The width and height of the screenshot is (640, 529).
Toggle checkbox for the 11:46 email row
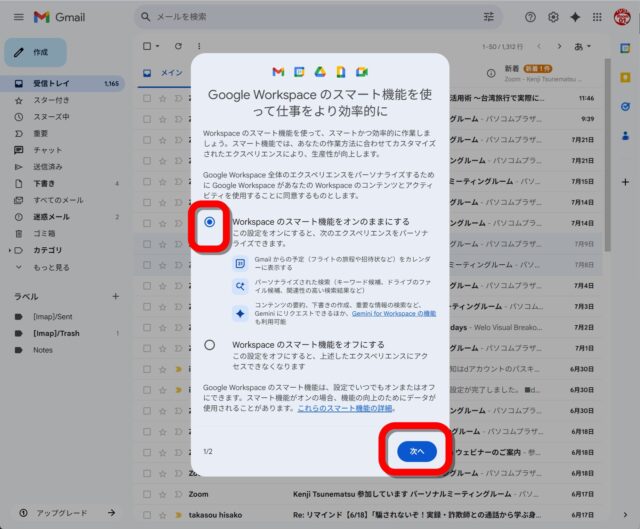147,98
